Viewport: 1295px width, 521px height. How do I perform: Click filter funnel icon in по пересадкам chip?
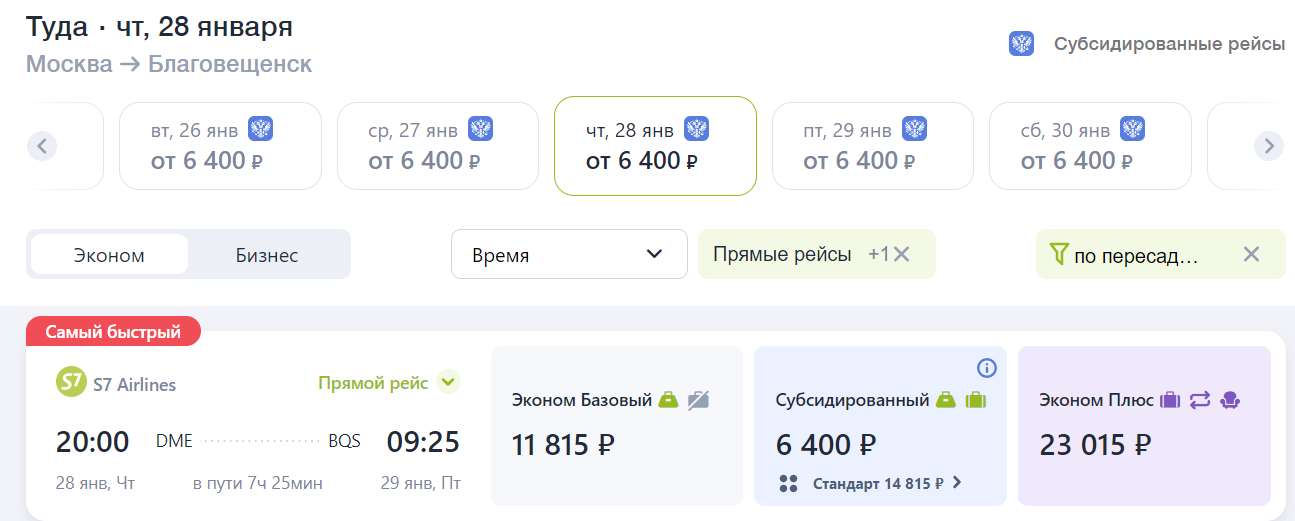tap(1060, 255)
